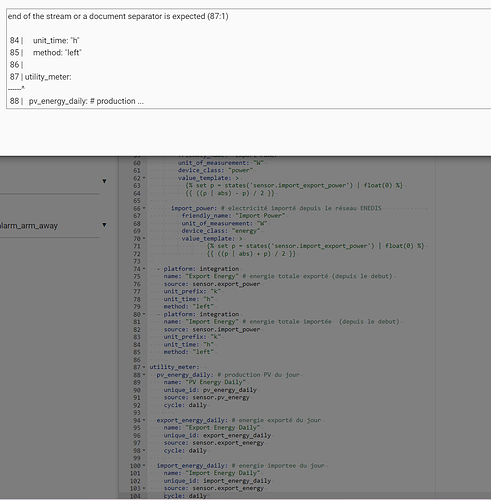This screenshot has height=500, width=491.
Task: Collapse the import_power block at line 66
Action: (x=144, y=208)
